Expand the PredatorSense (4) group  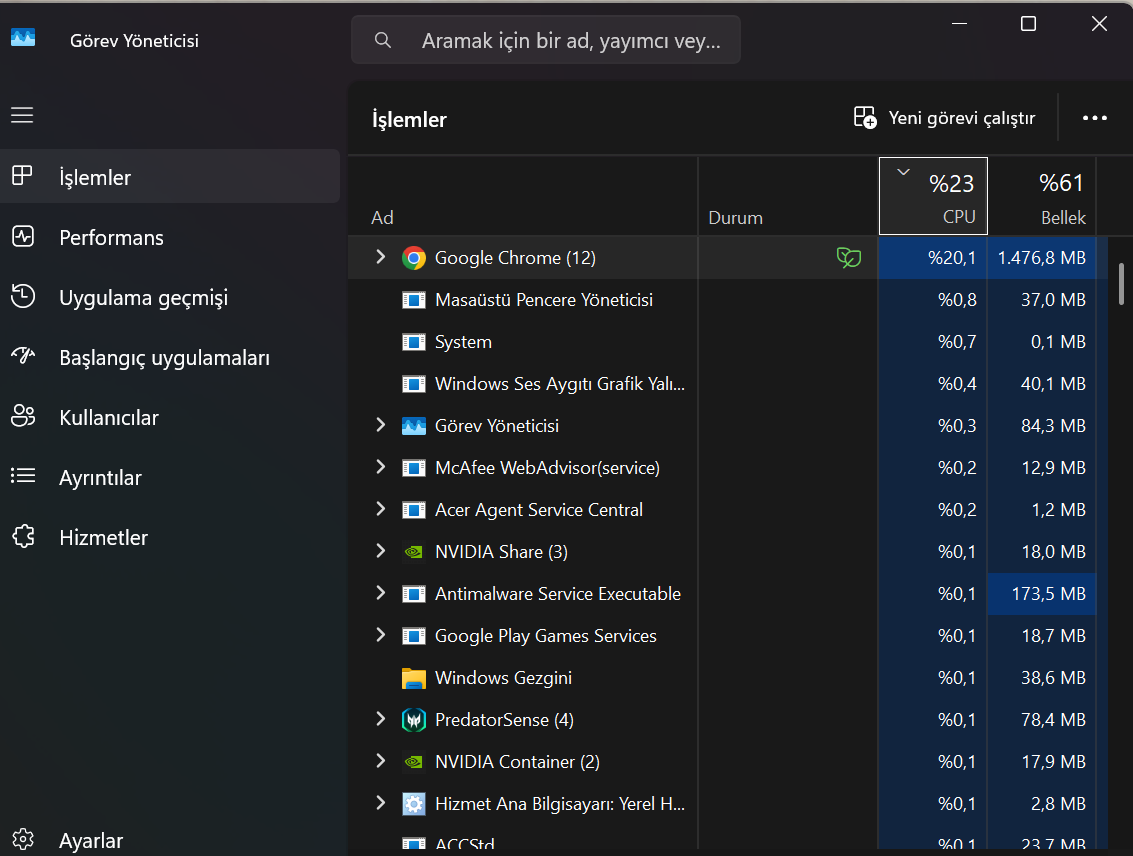tap(380, 719)
